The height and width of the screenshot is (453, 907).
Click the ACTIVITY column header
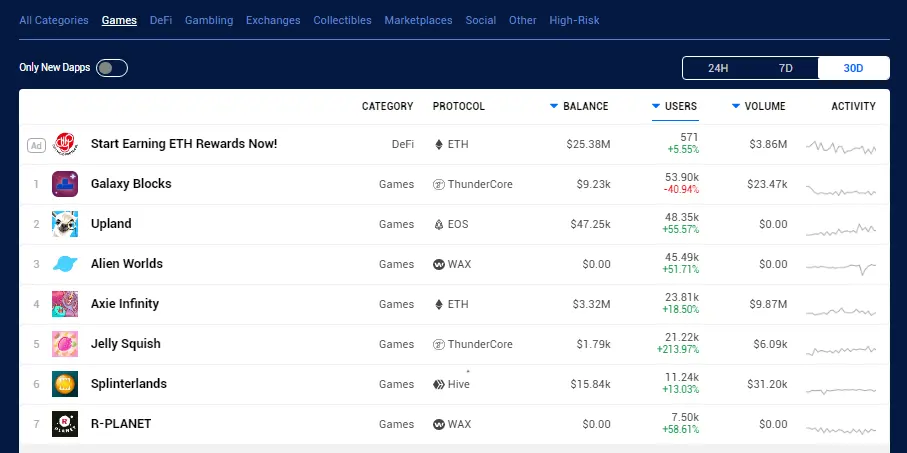853,106
